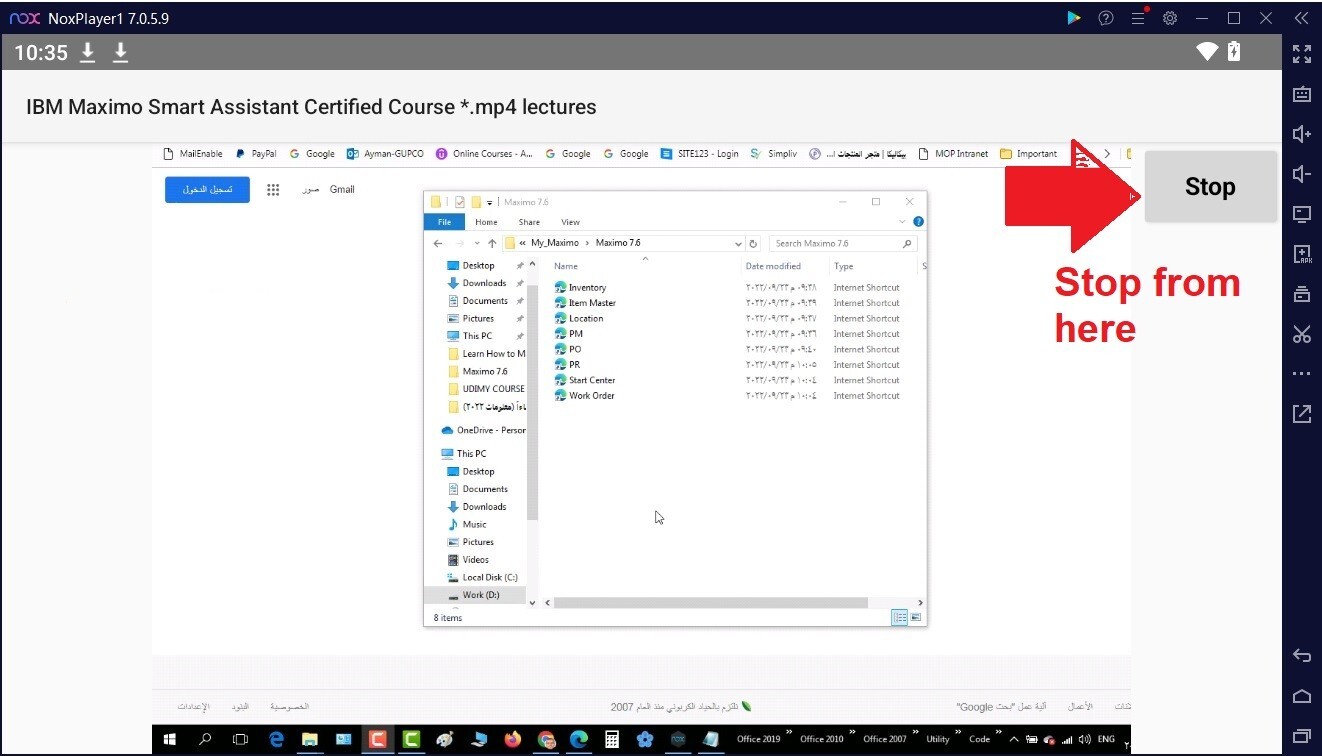1322x756 pixels.
Task: Open Google apps grid icon
Action: coord(273,189)
